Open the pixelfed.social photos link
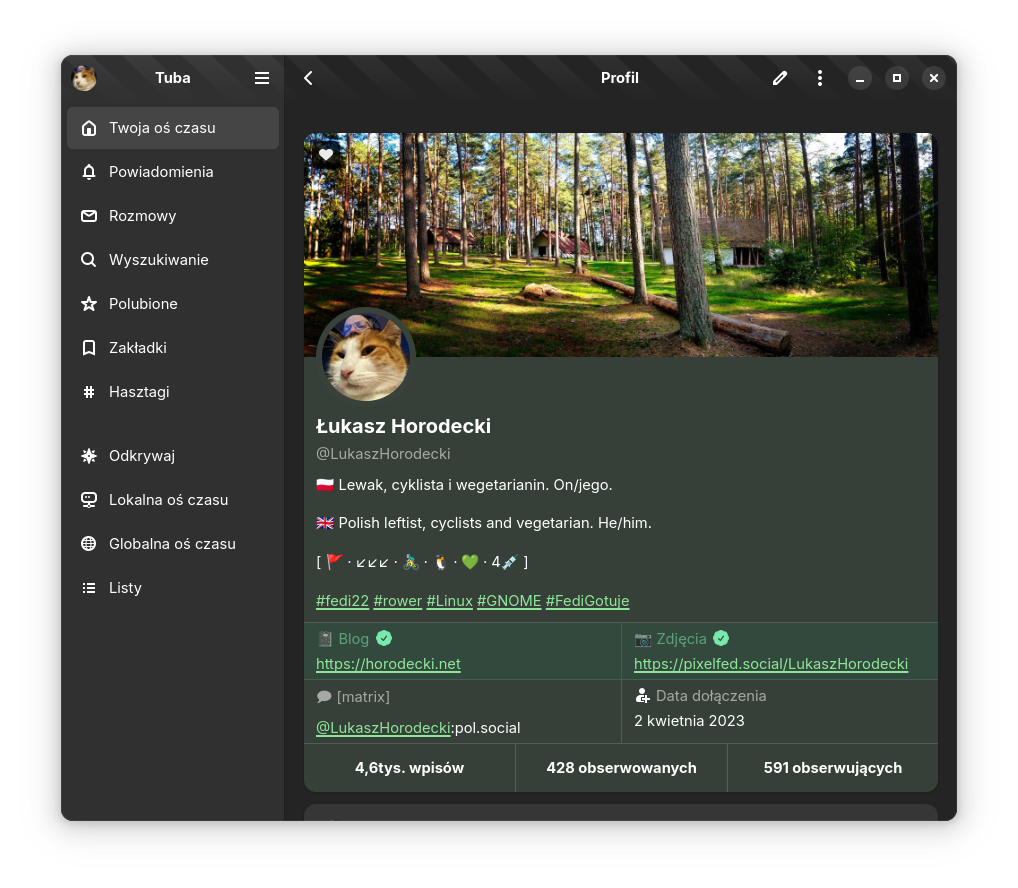The height and width of the screenshot is (888, 1018). pyautogui.click(x=770, y=664)
